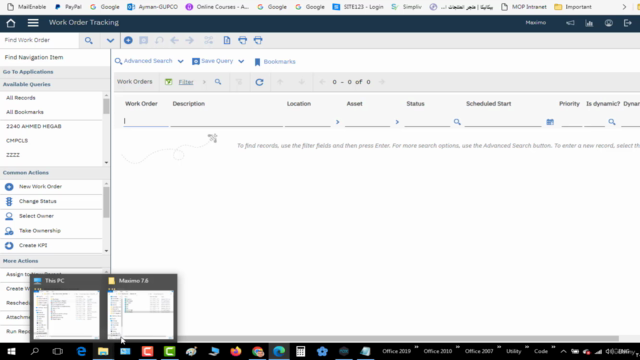
Task: Click the sign out icon in header
Action: coord(628,23)
